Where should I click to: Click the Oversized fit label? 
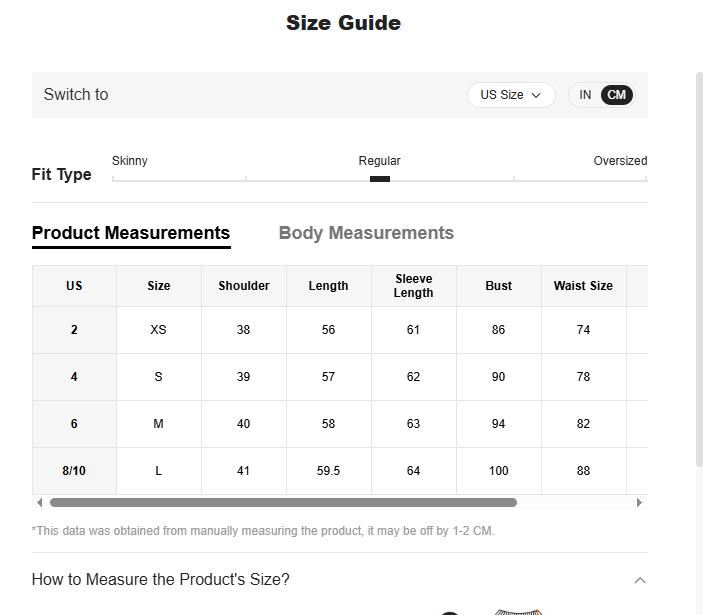point(620,161)
